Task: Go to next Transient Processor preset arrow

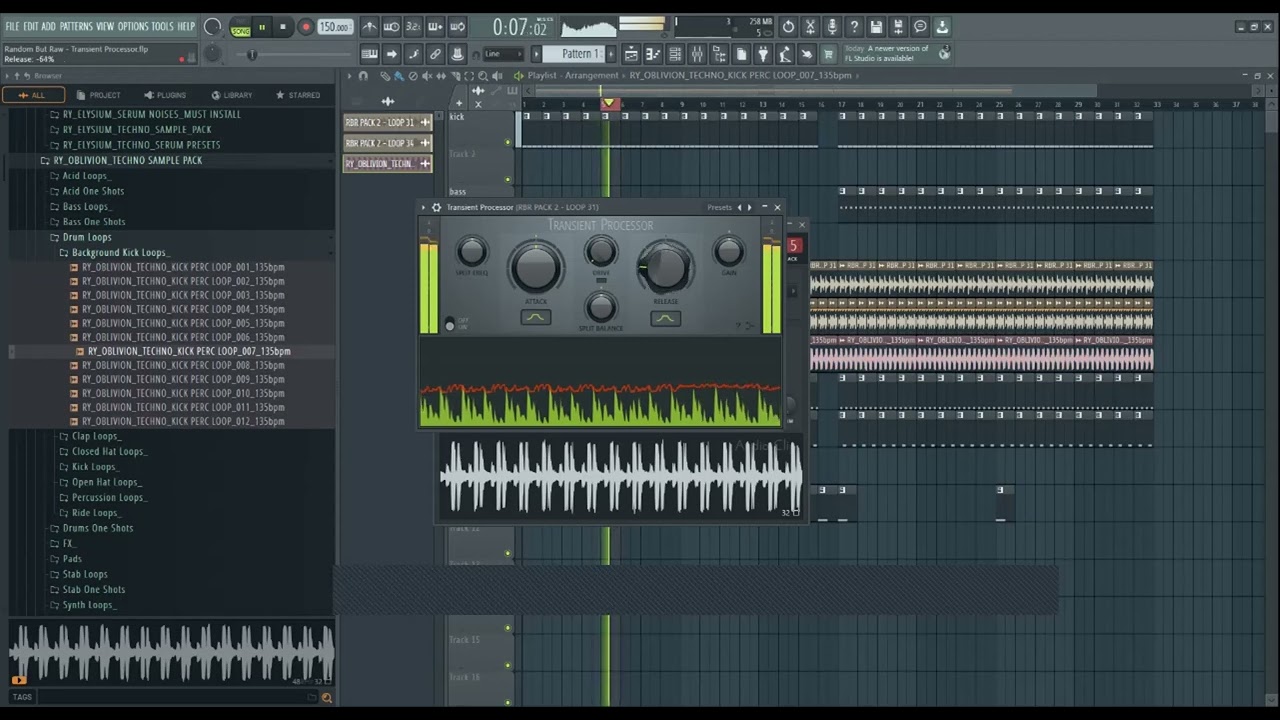Action: pyautogui.click(x=750, y=207)
